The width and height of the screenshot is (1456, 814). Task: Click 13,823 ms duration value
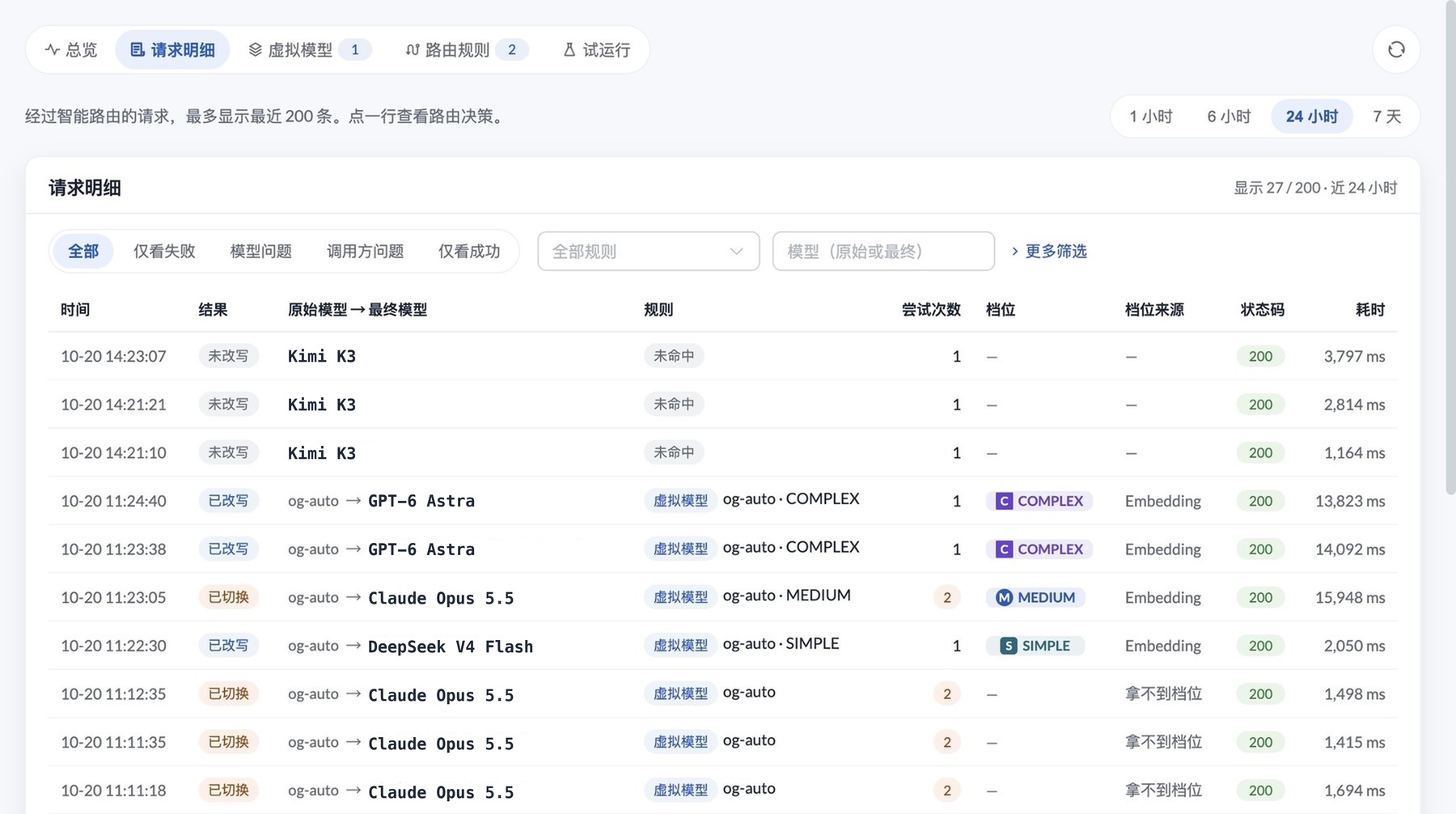point(1350,501)
